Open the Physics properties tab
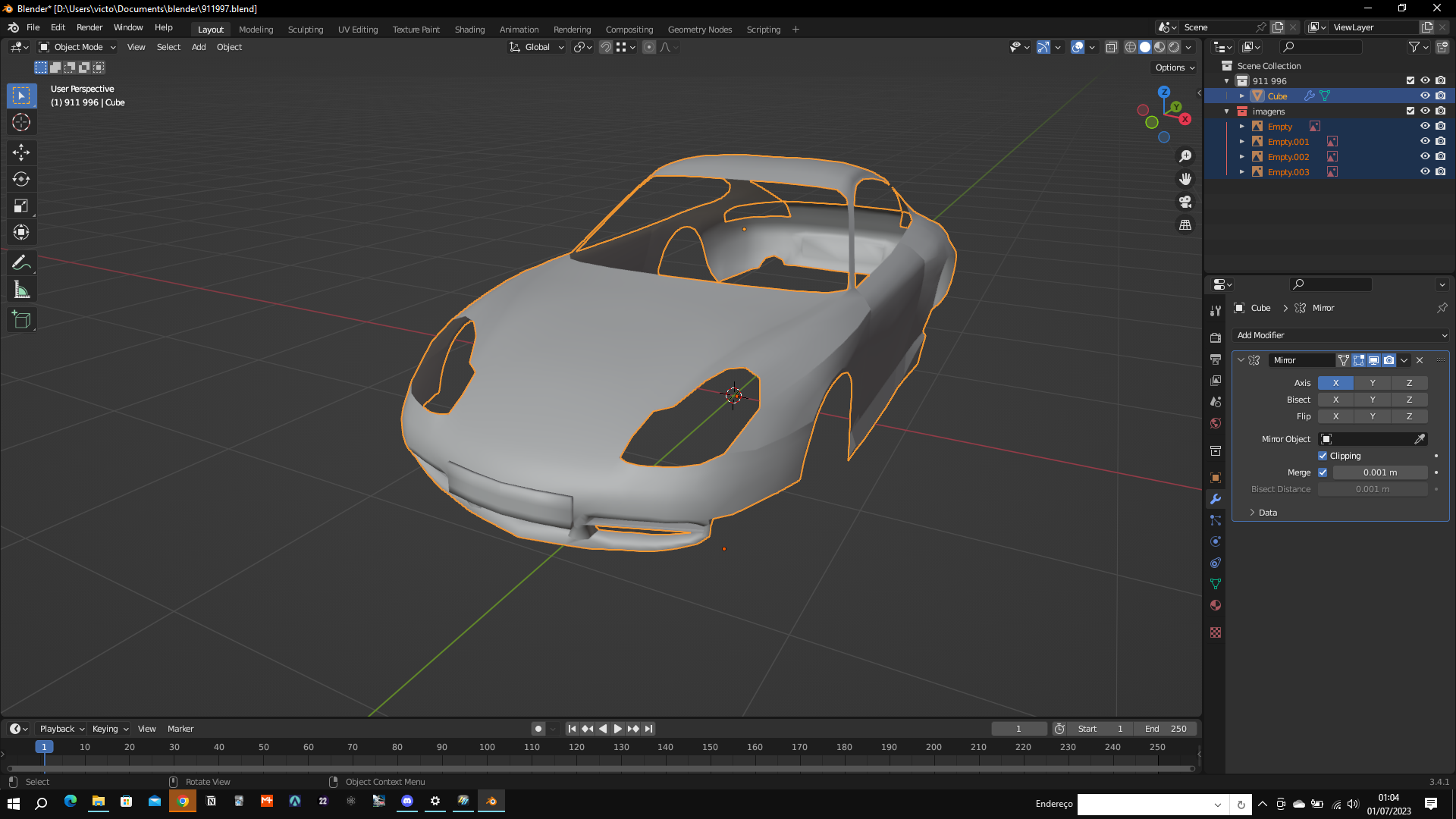The height and width of the screenshot is (819, 1456). pos(1216,541)
